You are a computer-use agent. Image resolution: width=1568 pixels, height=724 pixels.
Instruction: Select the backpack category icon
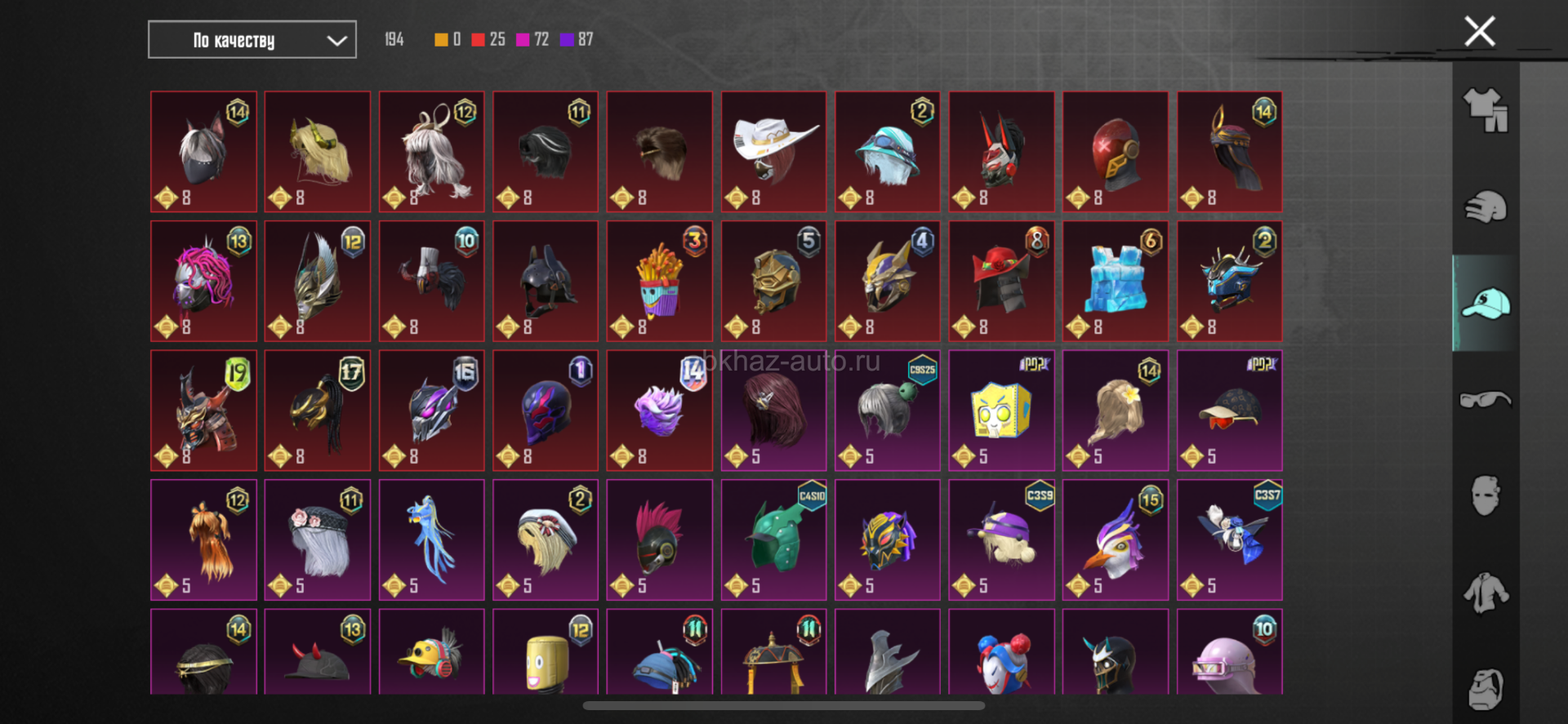click(x=1486, y=689)
